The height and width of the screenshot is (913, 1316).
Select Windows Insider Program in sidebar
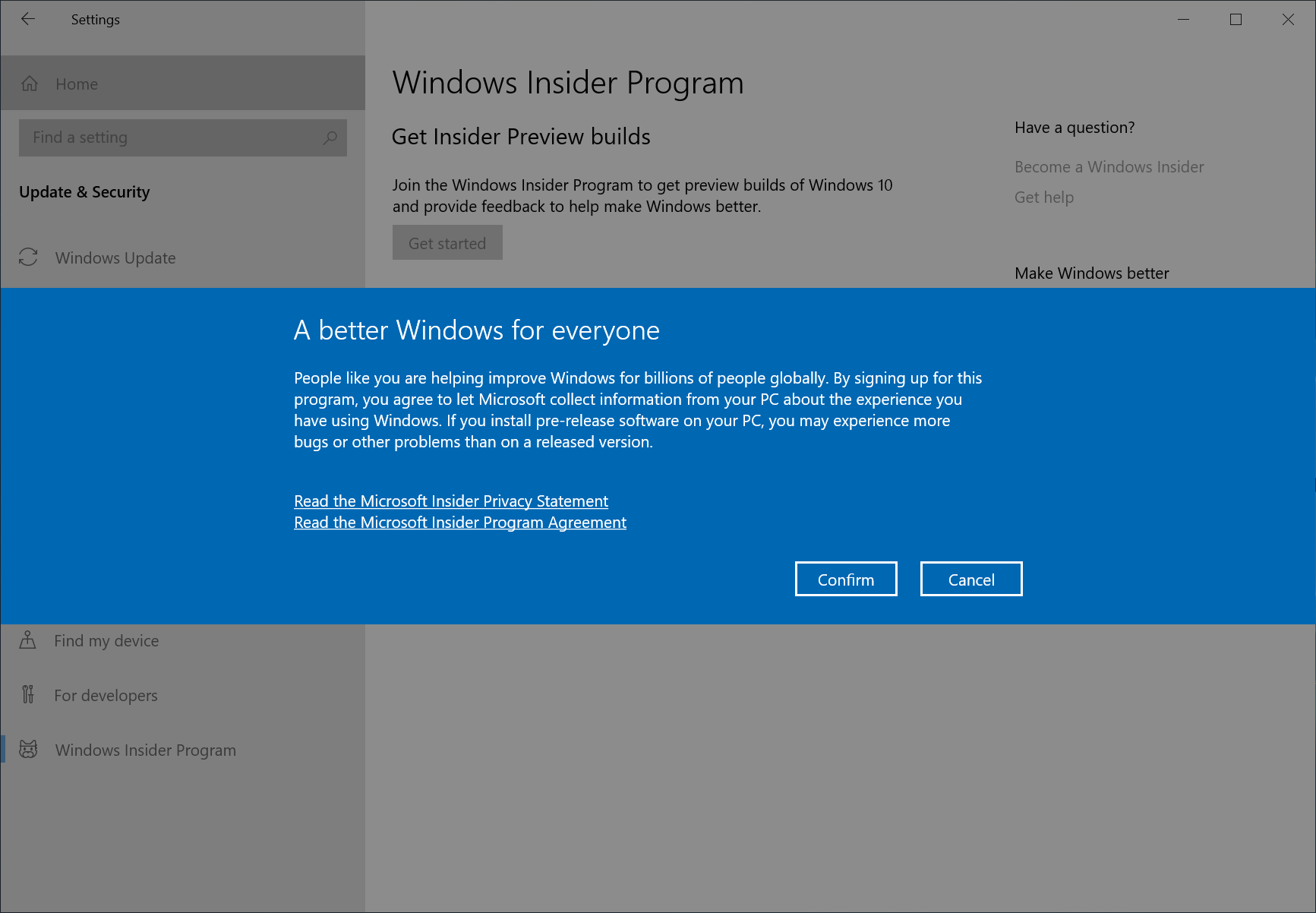point(146,750)
